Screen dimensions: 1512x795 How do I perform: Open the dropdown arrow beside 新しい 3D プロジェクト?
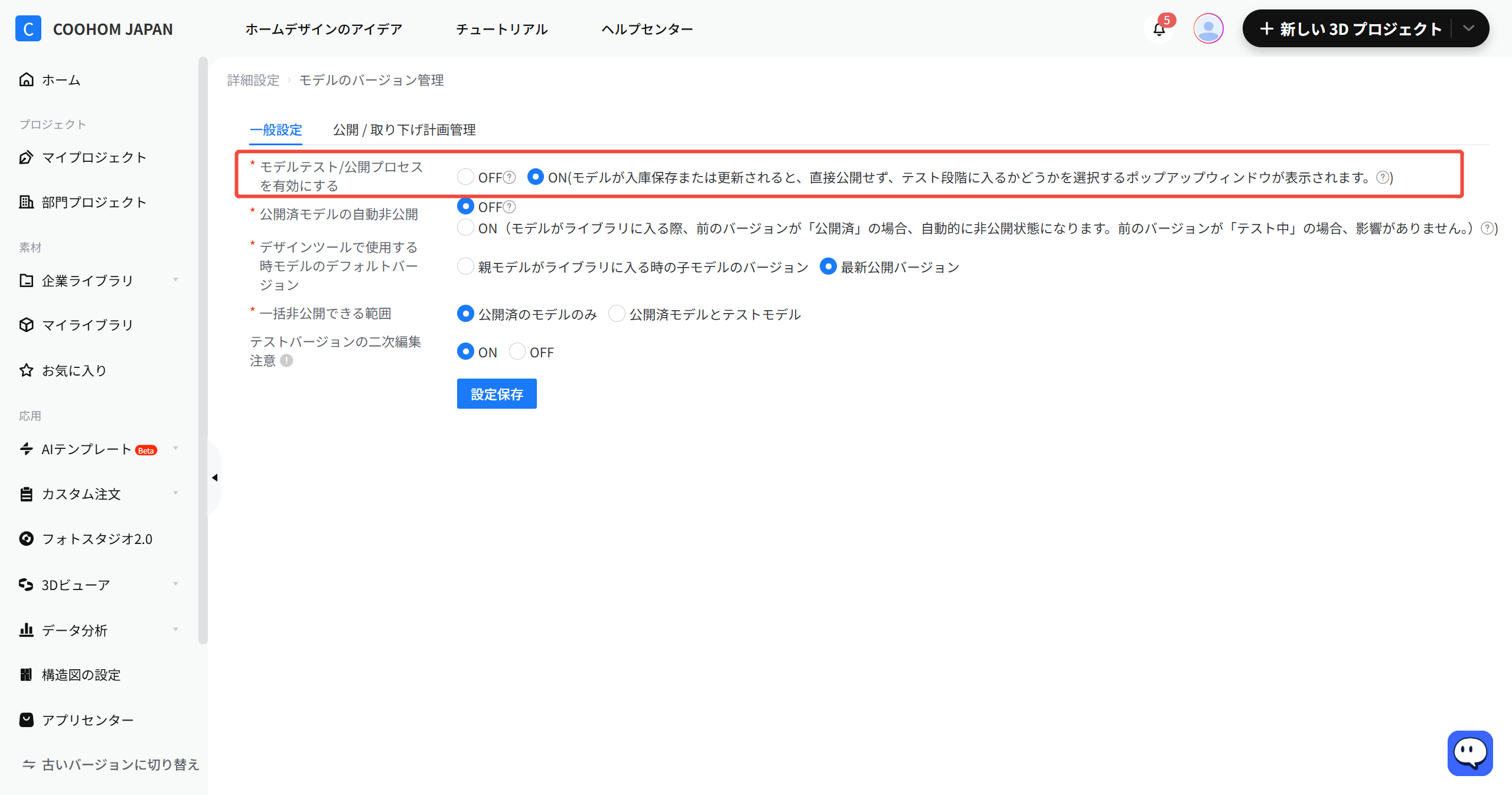[x=1468, y=28]
